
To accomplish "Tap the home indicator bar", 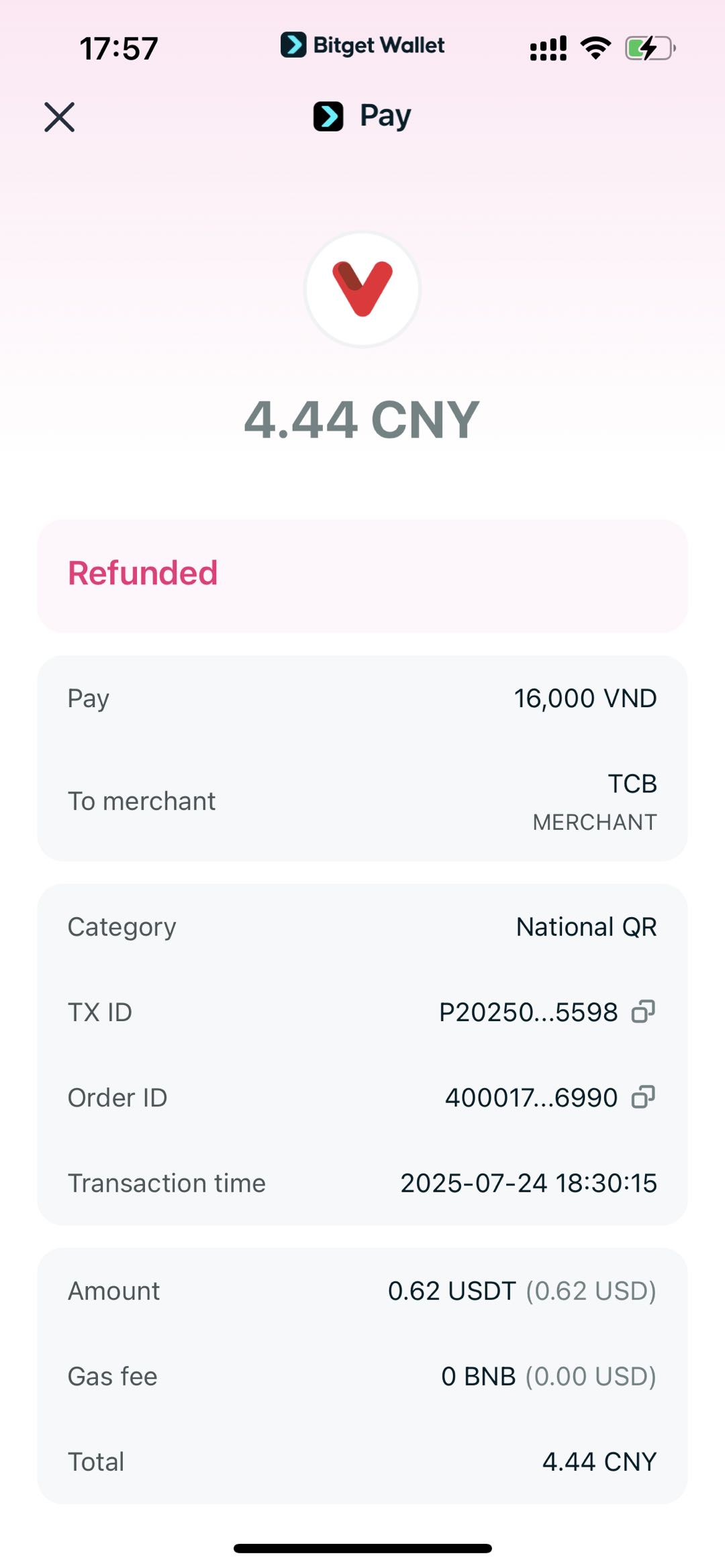I will coord(362,1548).
